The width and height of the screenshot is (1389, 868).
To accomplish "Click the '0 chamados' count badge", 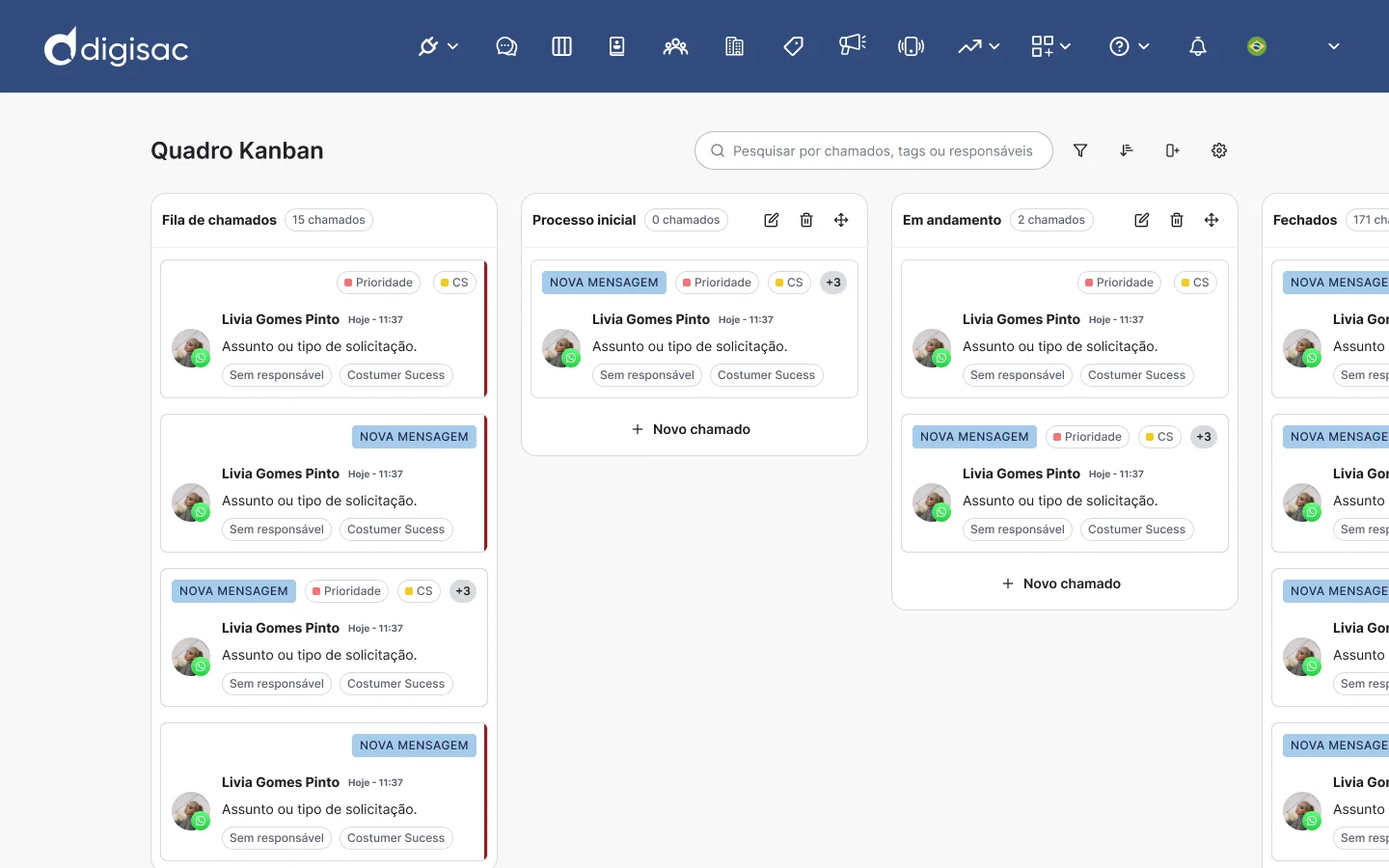I will coord(686,220).
